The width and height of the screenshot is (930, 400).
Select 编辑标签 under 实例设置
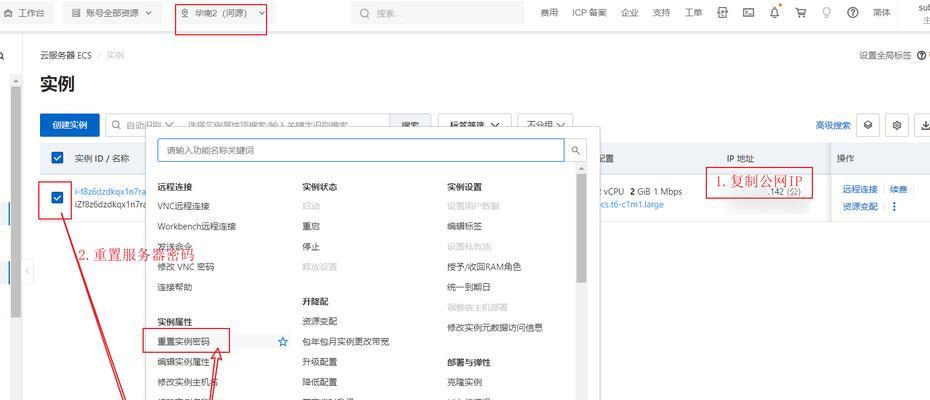464,226
